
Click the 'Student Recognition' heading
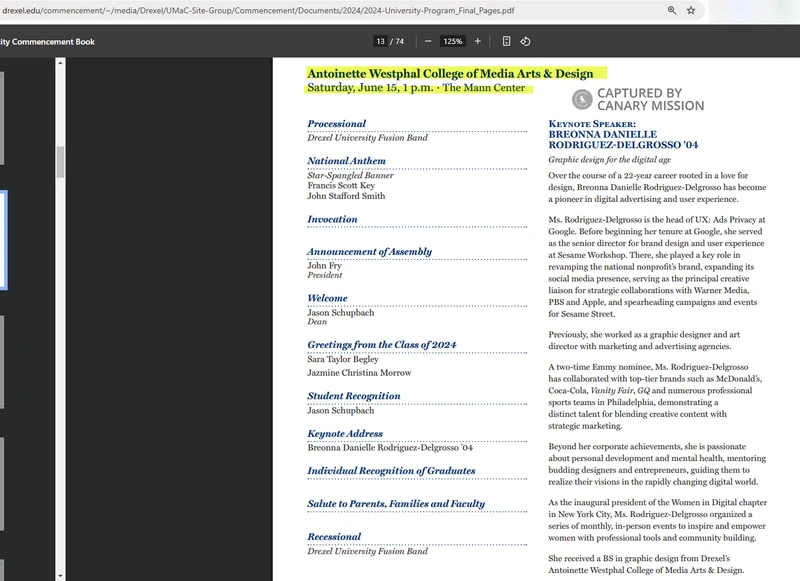click(x=354, y=396)
